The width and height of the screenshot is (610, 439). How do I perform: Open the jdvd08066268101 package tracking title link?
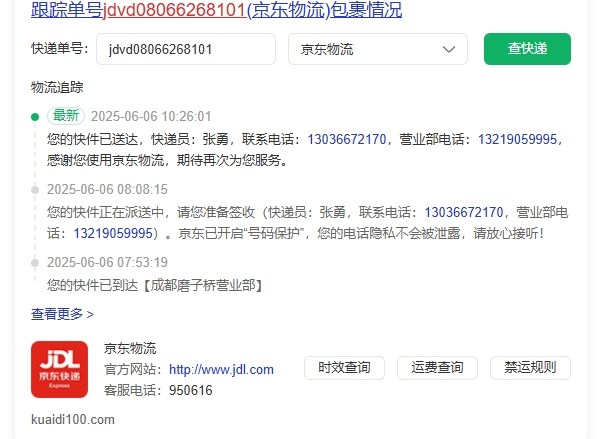(216, 10)
